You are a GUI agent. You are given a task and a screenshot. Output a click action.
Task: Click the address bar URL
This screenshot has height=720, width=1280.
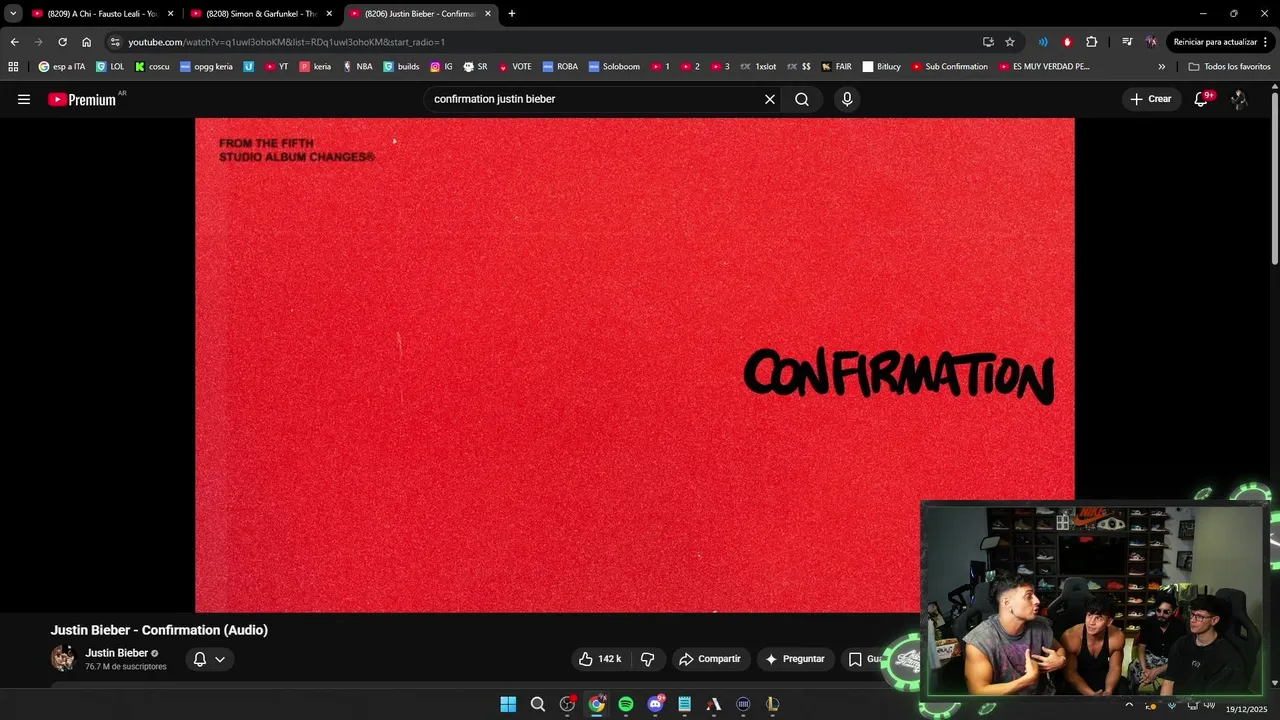point(287,42)
